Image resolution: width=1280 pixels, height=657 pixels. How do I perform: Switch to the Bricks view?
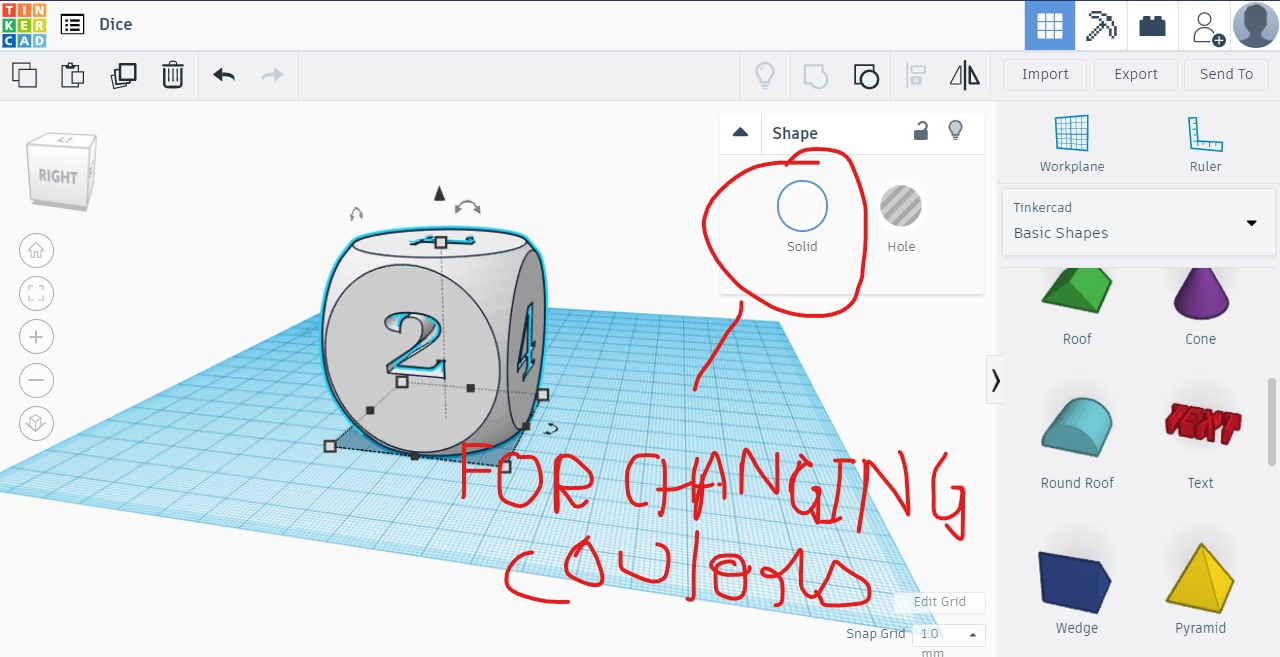click(x=1152, y=24)
